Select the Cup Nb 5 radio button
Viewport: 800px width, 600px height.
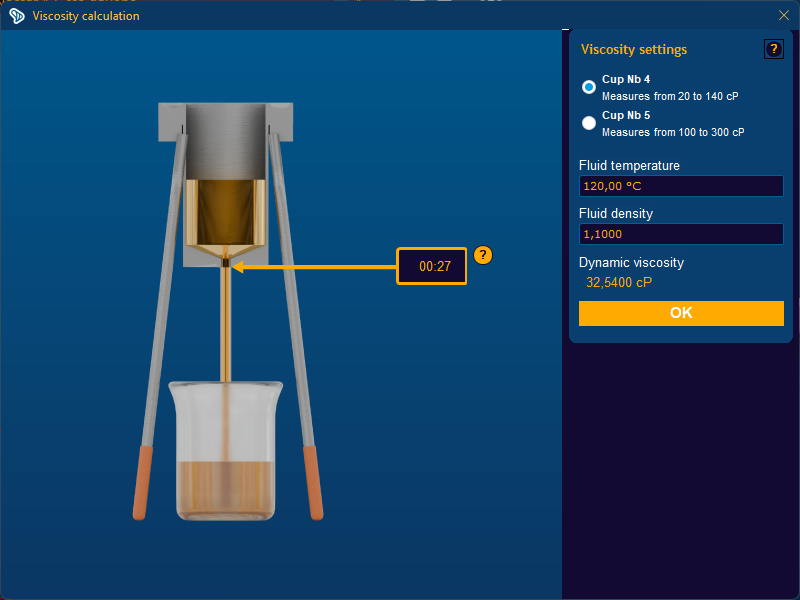click(x=589, y=123)
